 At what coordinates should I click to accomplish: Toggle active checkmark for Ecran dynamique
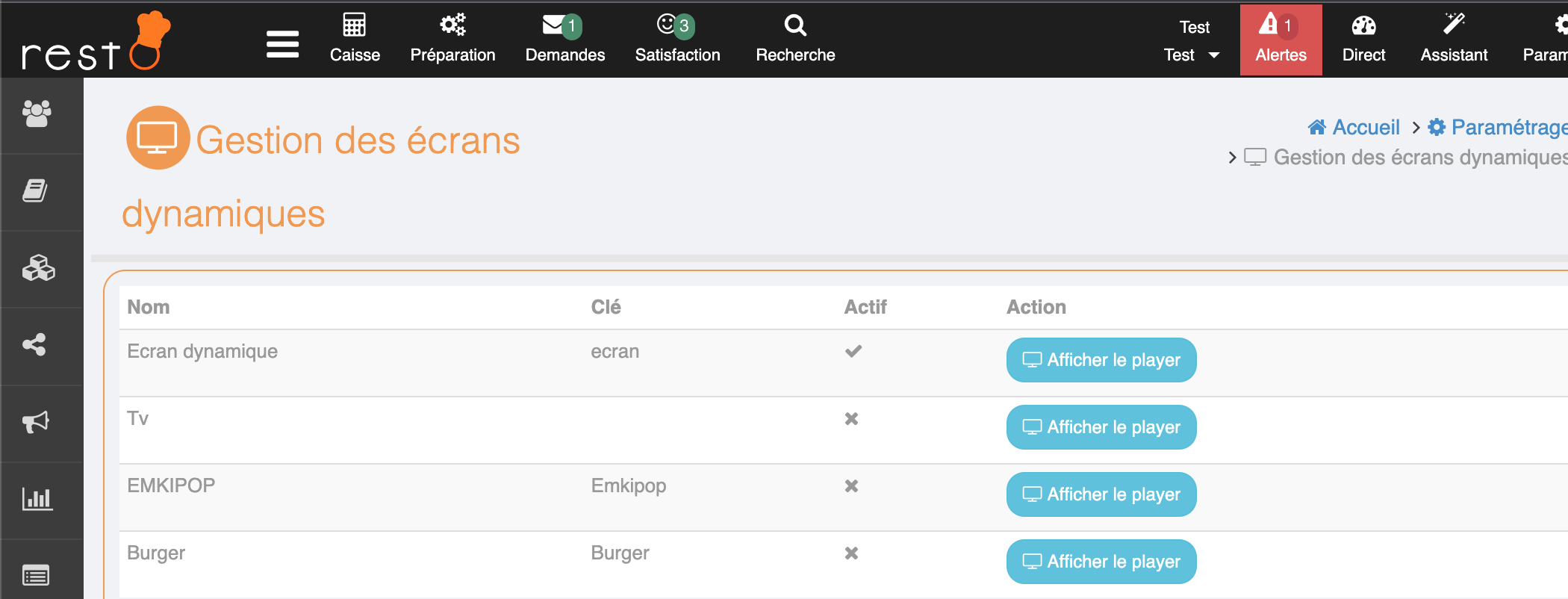(x=853, y=351)
